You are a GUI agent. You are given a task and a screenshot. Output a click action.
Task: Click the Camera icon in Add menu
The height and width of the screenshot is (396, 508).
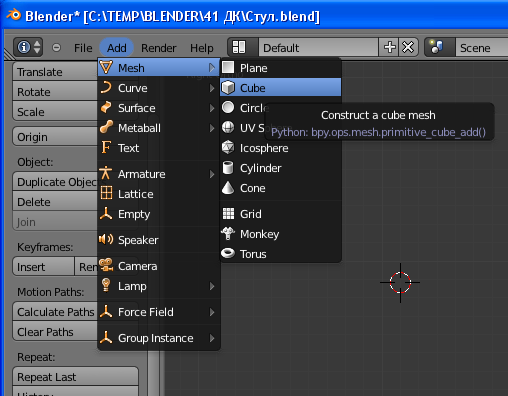point(106,266)
